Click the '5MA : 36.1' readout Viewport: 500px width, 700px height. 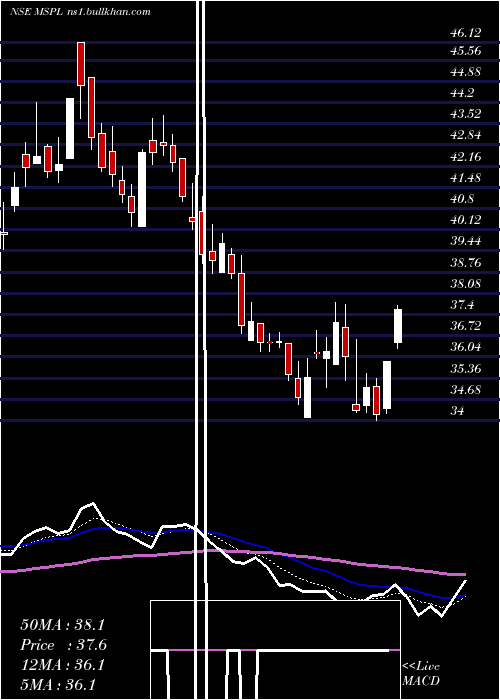tap(58, 684)
